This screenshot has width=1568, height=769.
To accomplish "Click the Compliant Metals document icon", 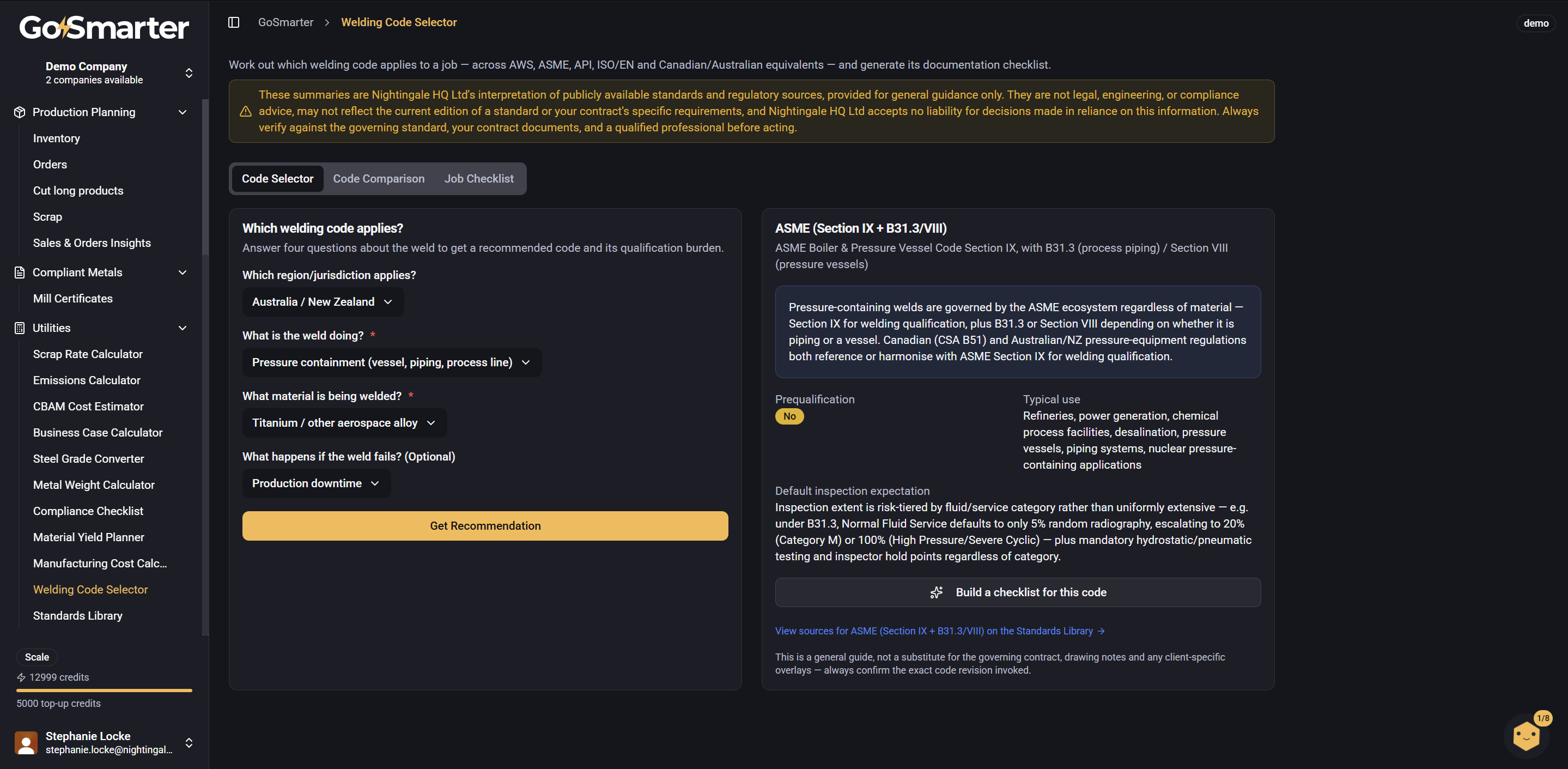I will coord(20,272).
